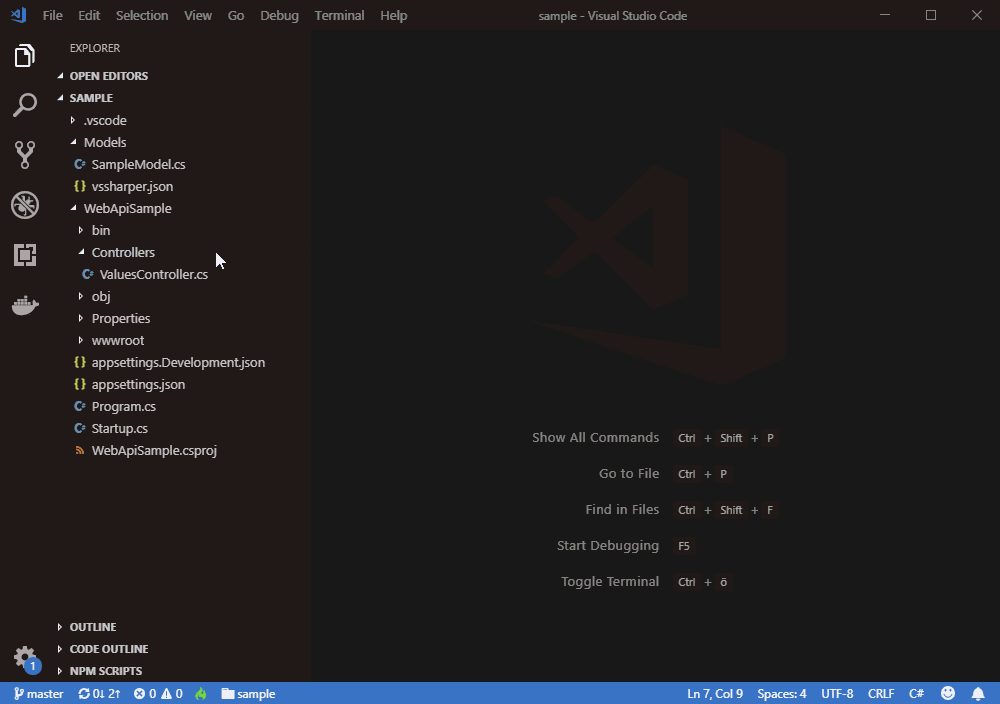This screenshot has width=1000, height=704.
Task: Click the C# icon of Startup.cs
Action: [x=80, y=428]
